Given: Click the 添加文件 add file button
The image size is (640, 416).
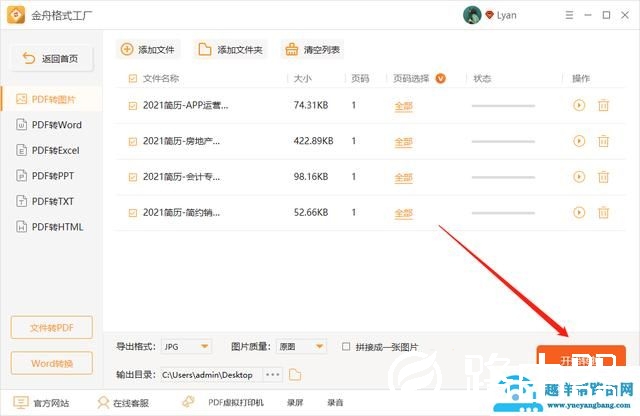Looking at the screenshot, I should (x=148, y=50).
